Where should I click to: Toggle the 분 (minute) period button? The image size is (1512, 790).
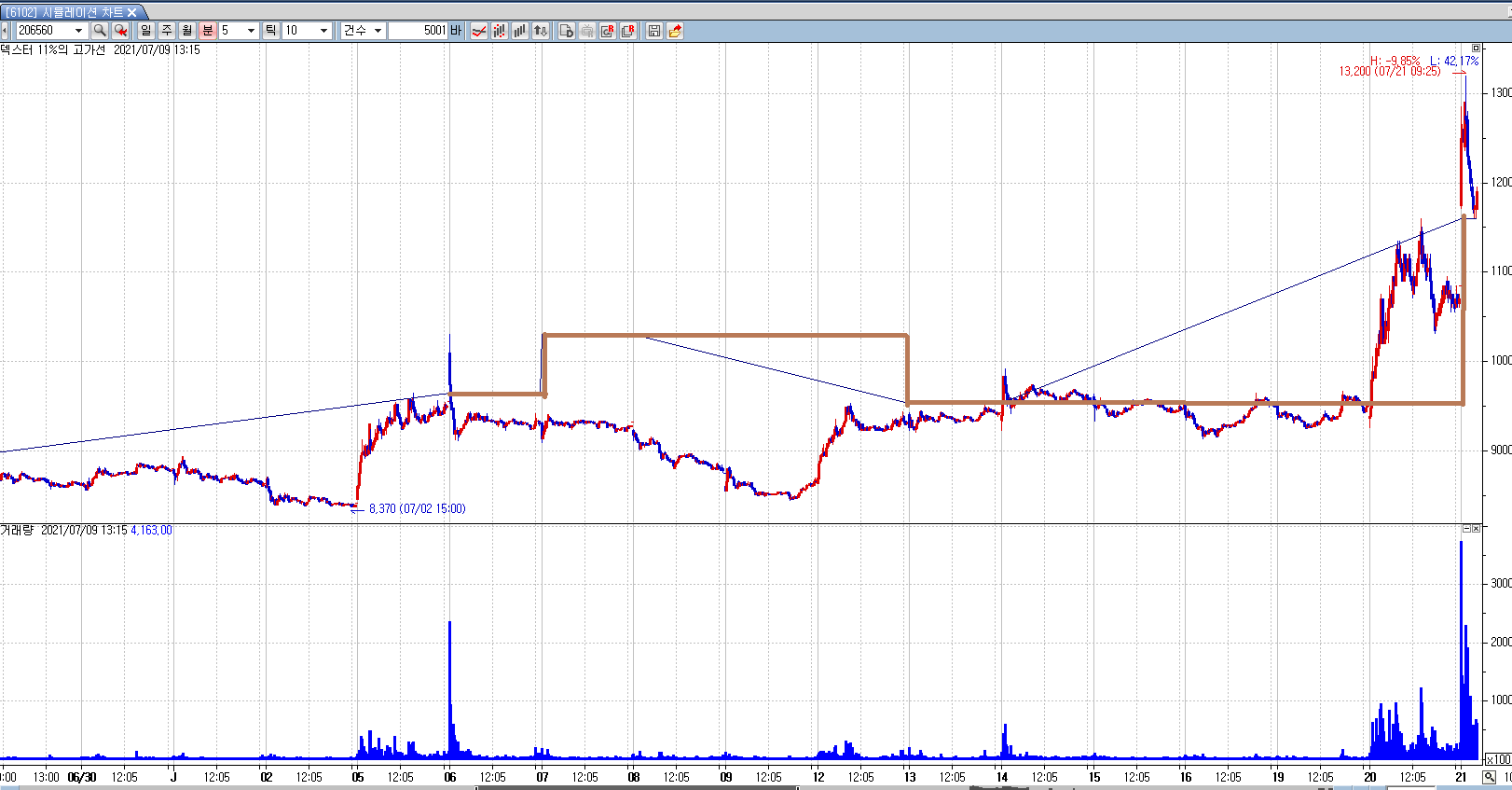click(208, 31)
